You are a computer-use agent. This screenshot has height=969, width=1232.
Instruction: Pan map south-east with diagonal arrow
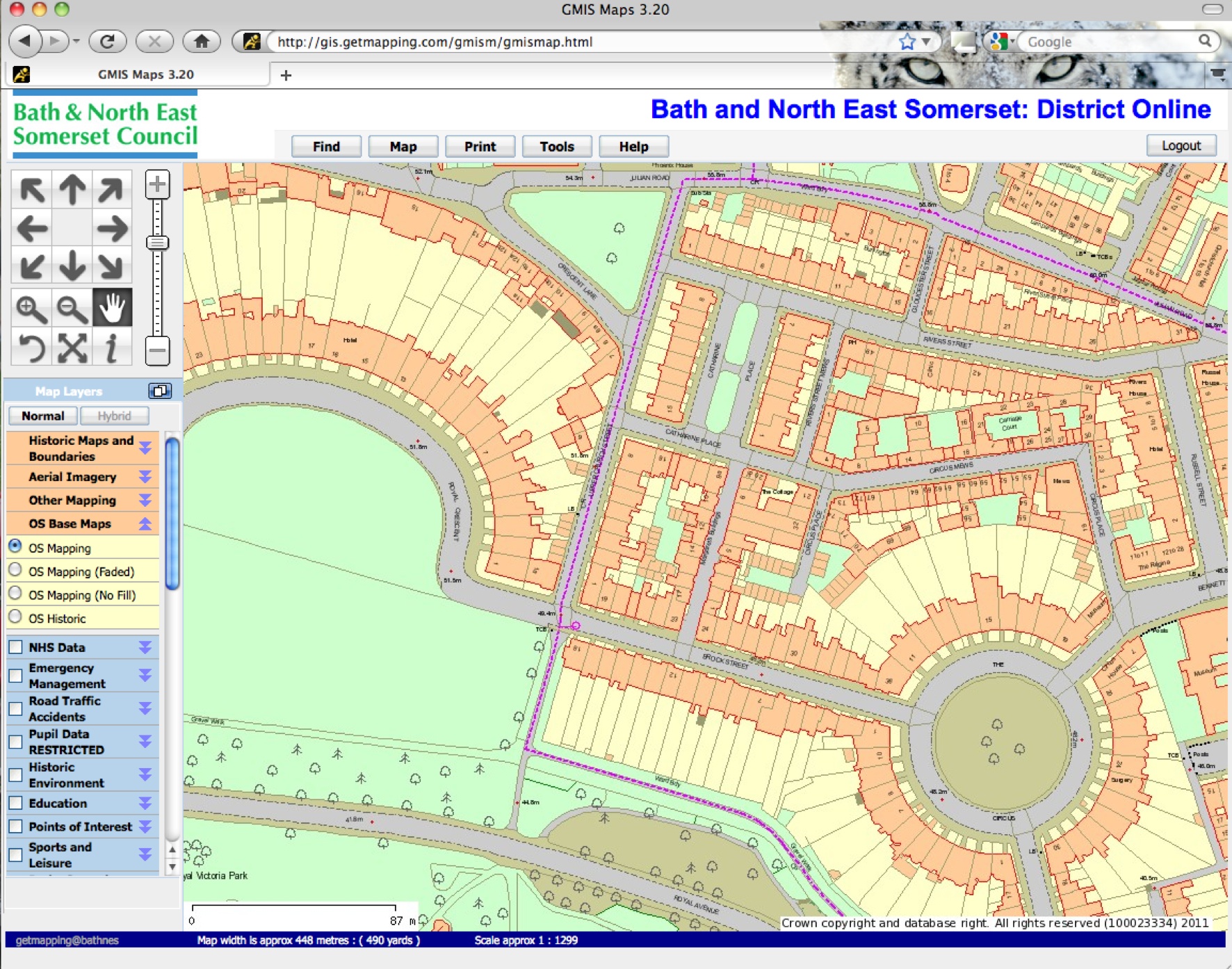point(111,267)
